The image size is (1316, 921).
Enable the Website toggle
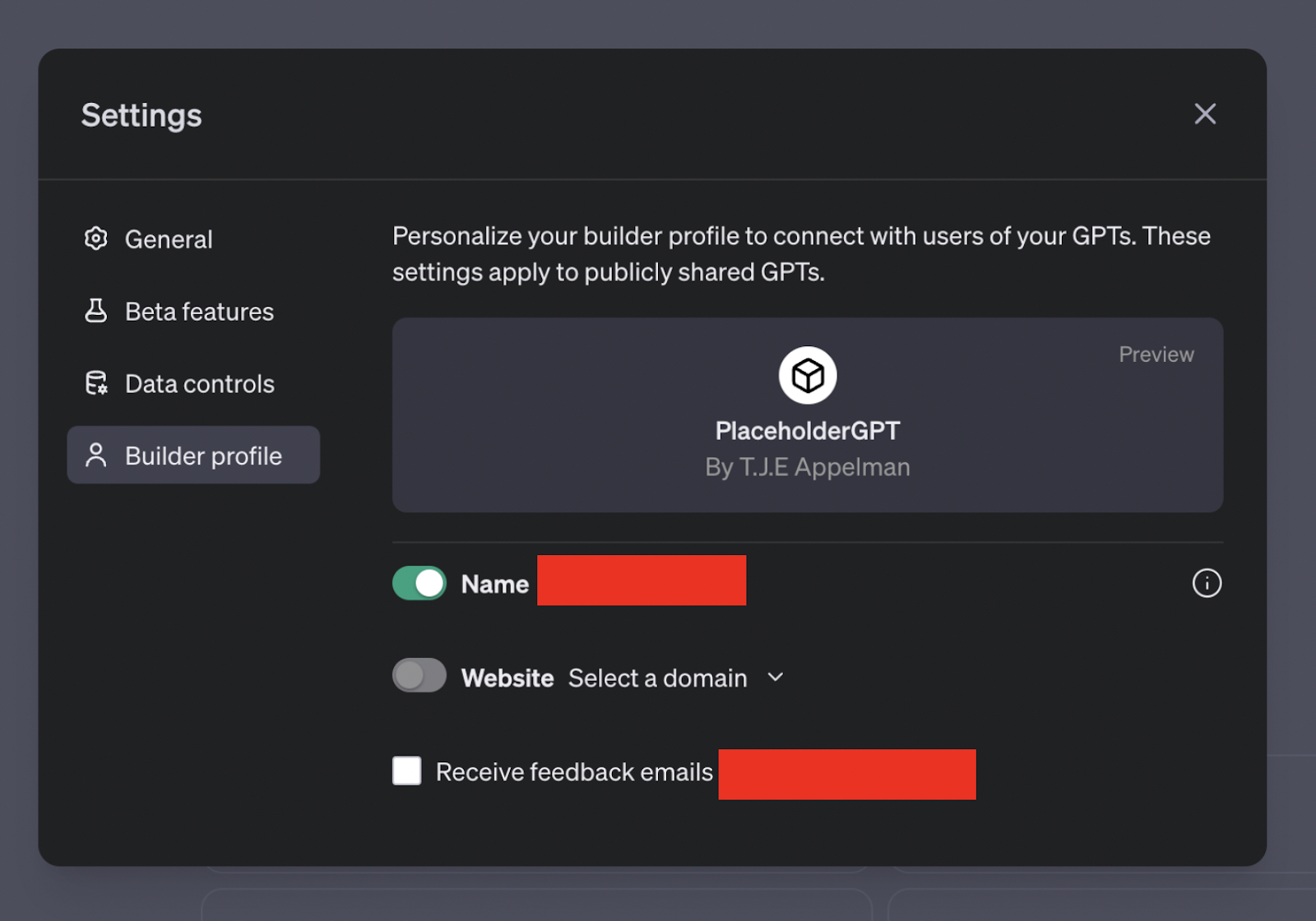(x=419, y=675)
